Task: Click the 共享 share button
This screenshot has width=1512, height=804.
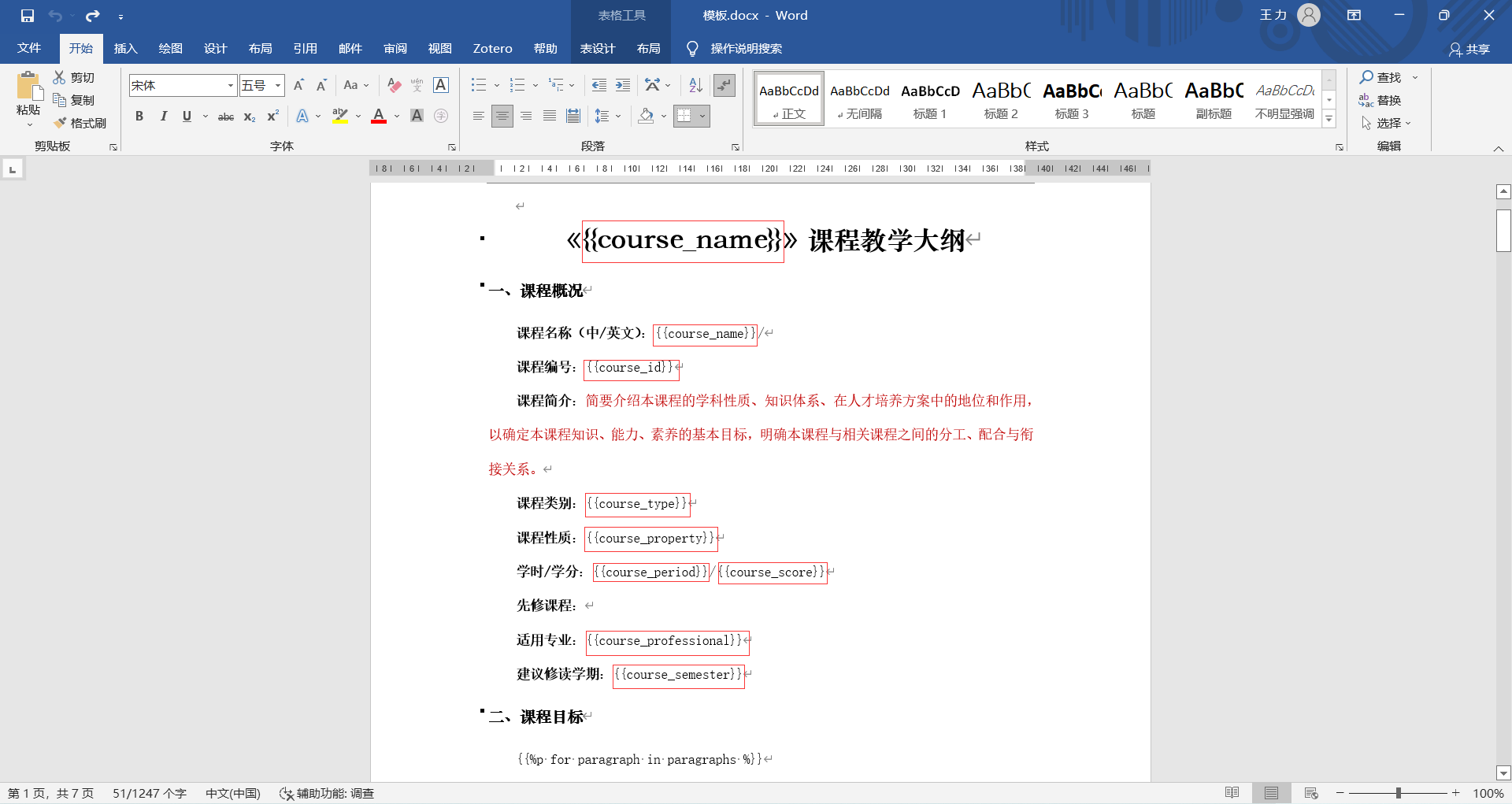Action: [x=1469, y=49]
